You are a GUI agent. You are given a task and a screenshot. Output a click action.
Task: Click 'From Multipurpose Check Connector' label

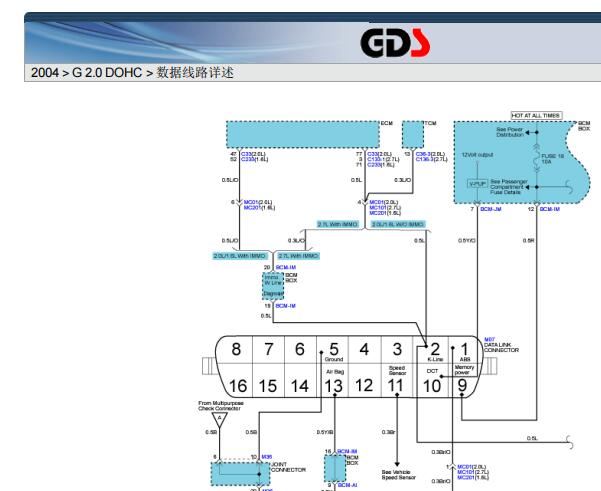coord(221,406)
